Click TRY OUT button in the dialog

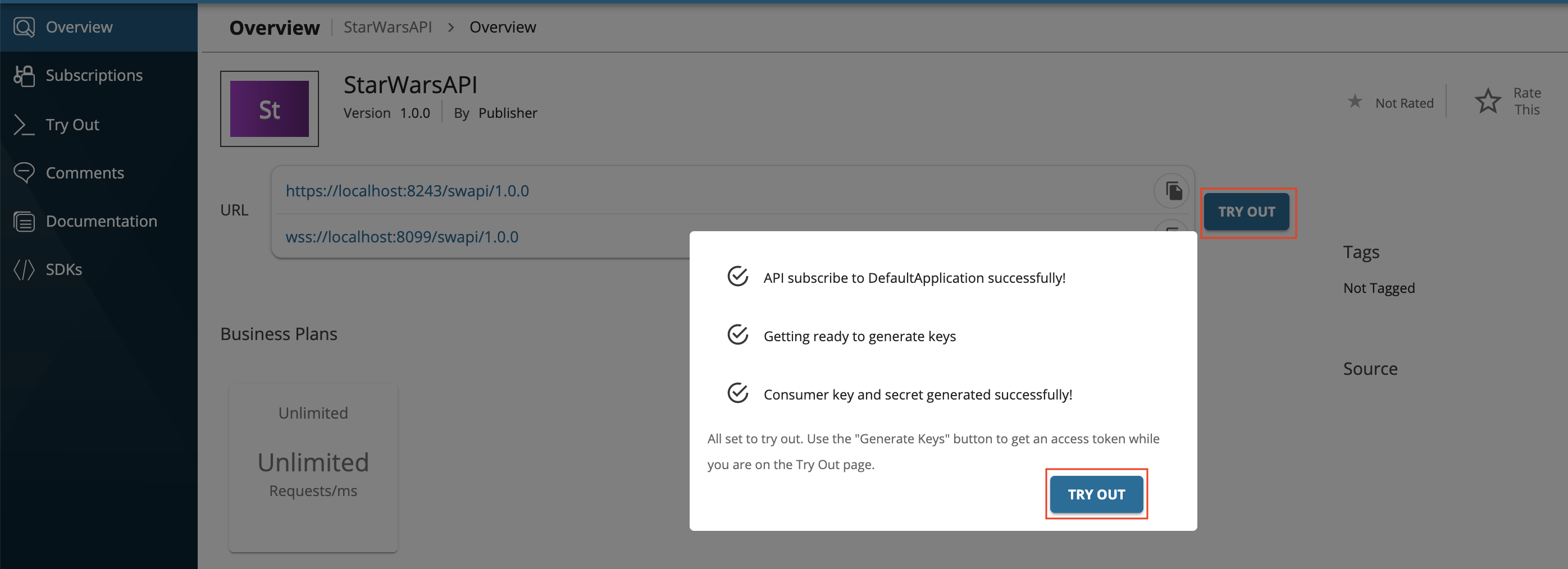(x=1096, y=494)
